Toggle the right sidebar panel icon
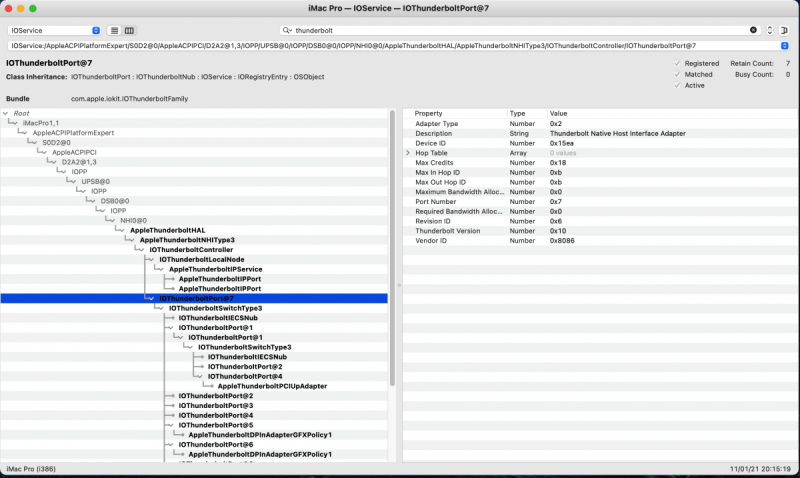The width and height of the screenshot is (800, 478). coord(785,31)
